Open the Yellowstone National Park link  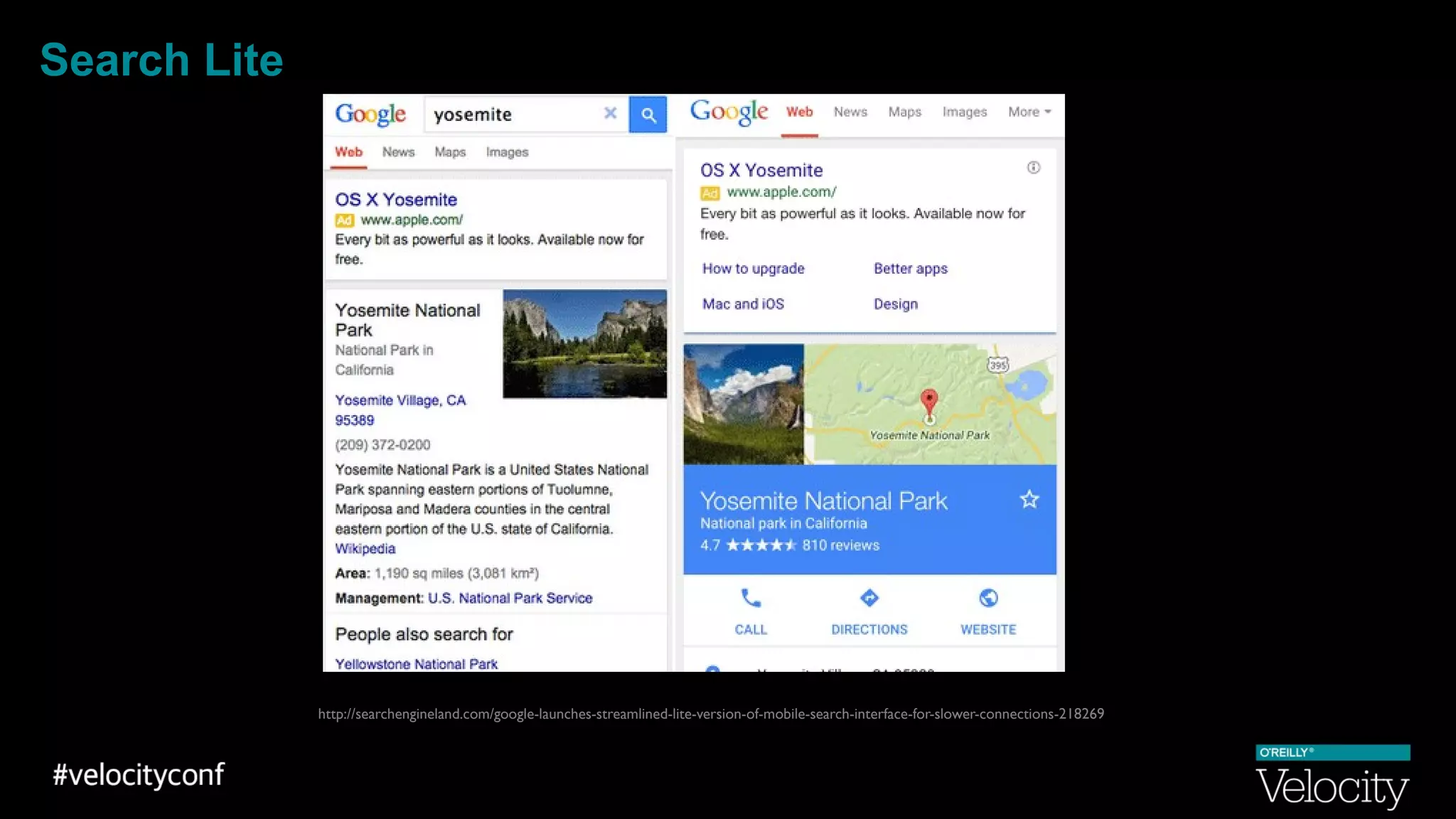pyautogui.click(x=416, y=664)
